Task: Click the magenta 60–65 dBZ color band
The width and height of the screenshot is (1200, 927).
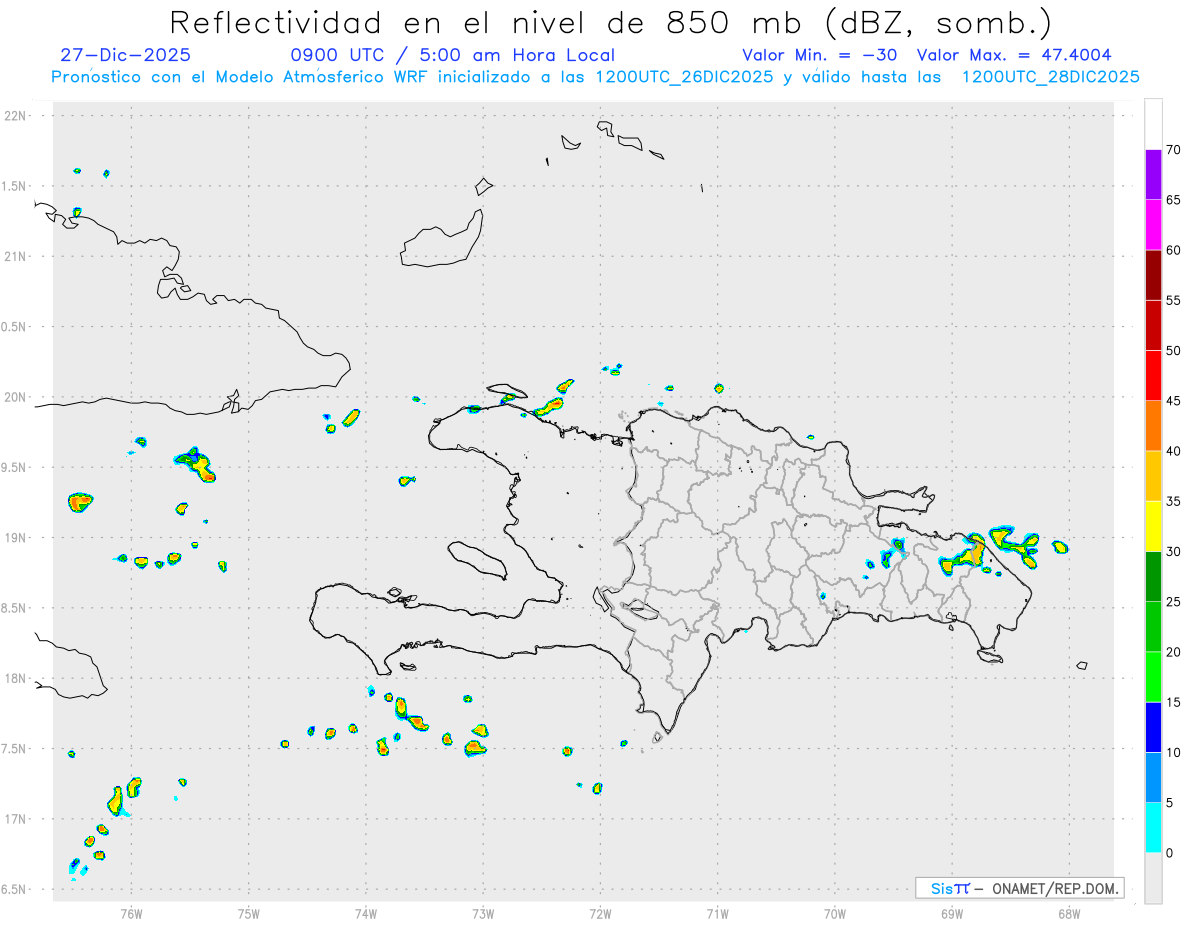Action: [x=1153, y=225]
